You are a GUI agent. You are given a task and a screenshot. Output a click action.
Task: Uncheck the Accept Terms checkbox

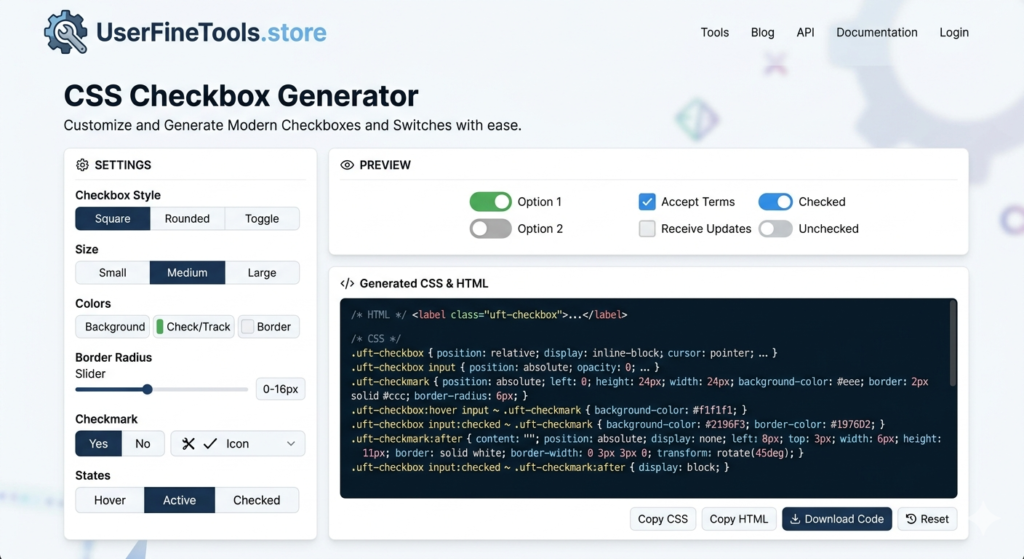point(647,202)
